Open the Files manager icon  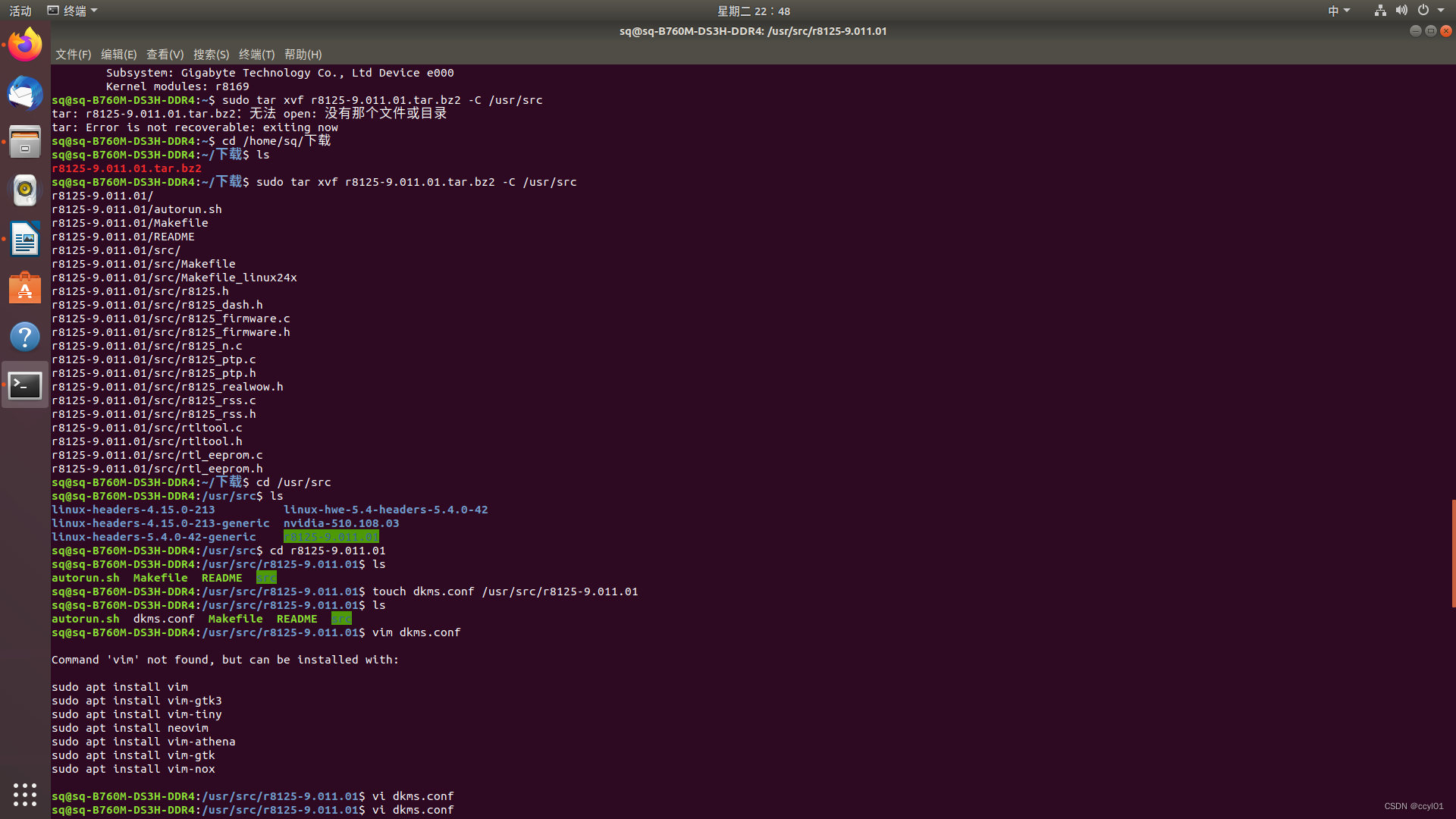tap(25, 142)
